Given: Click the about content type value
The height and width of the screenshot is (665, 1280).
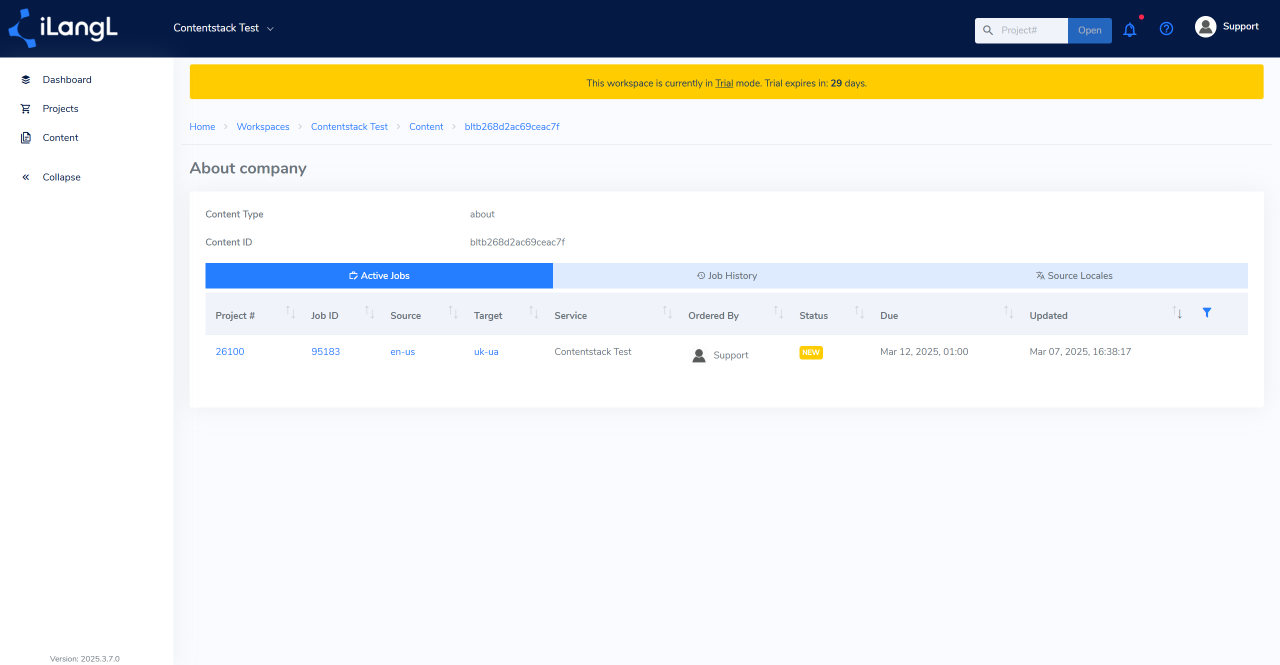Looking at the screenshot, I should [x=482, y=214].
